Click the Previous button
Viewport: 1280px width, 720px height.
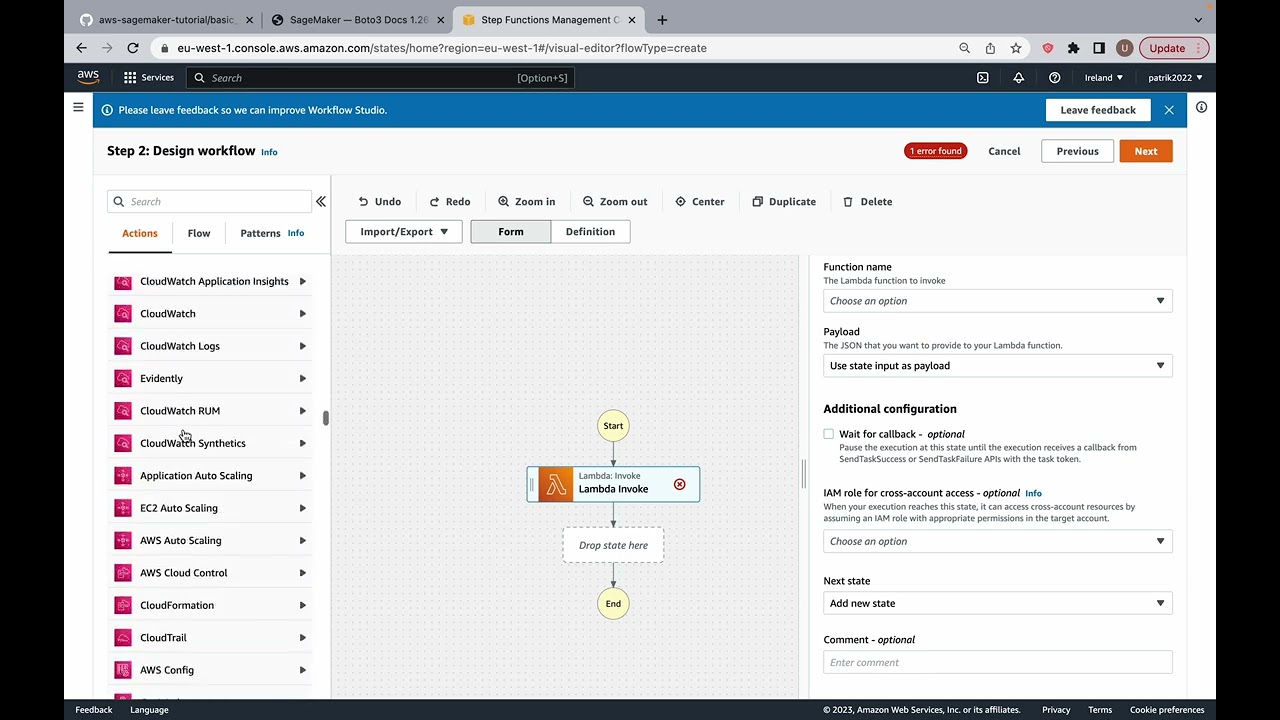tap(1077, 151)
